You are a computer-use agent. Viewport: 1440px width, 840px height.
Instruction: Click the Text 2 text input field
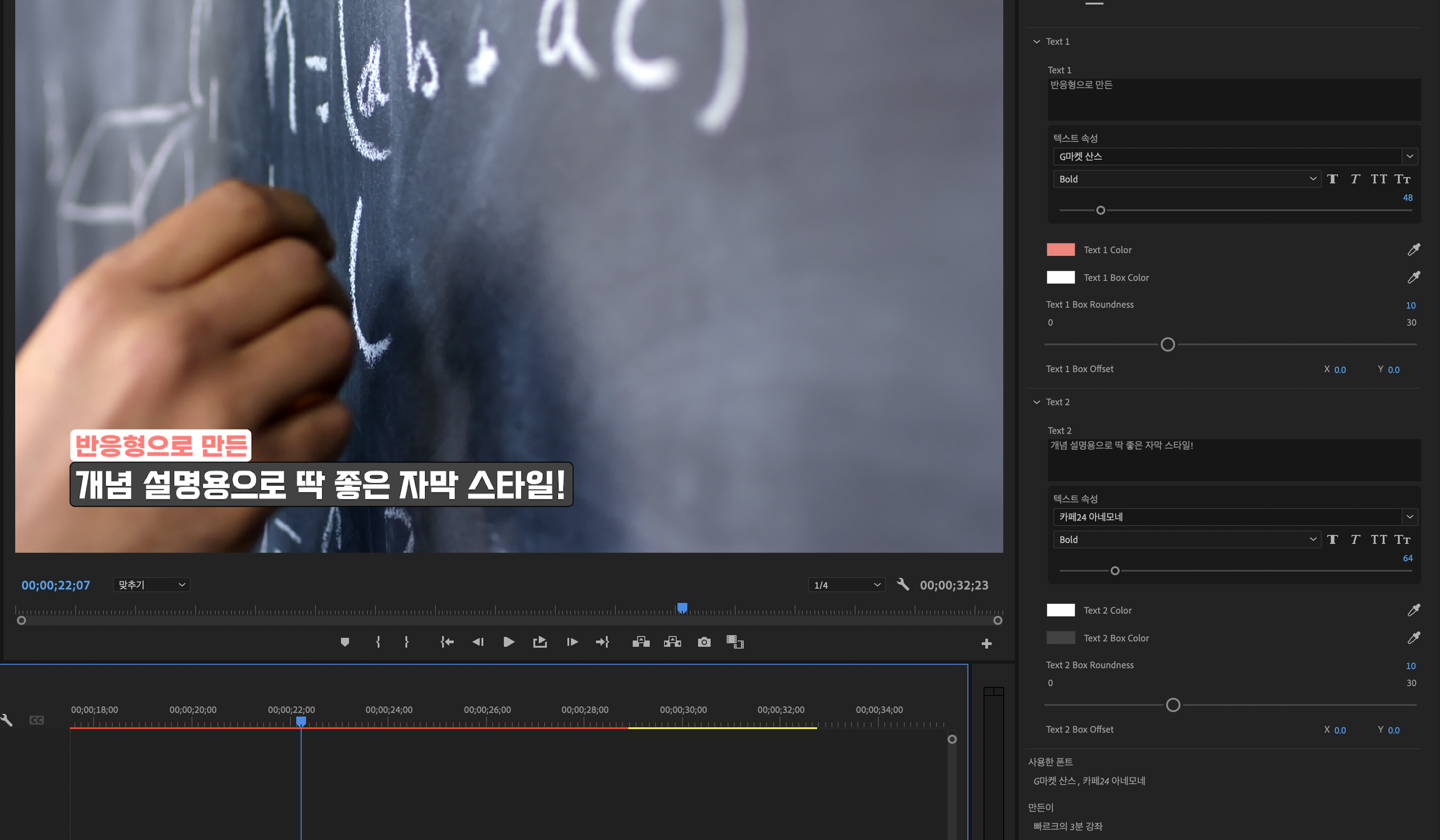(1233, 460)
